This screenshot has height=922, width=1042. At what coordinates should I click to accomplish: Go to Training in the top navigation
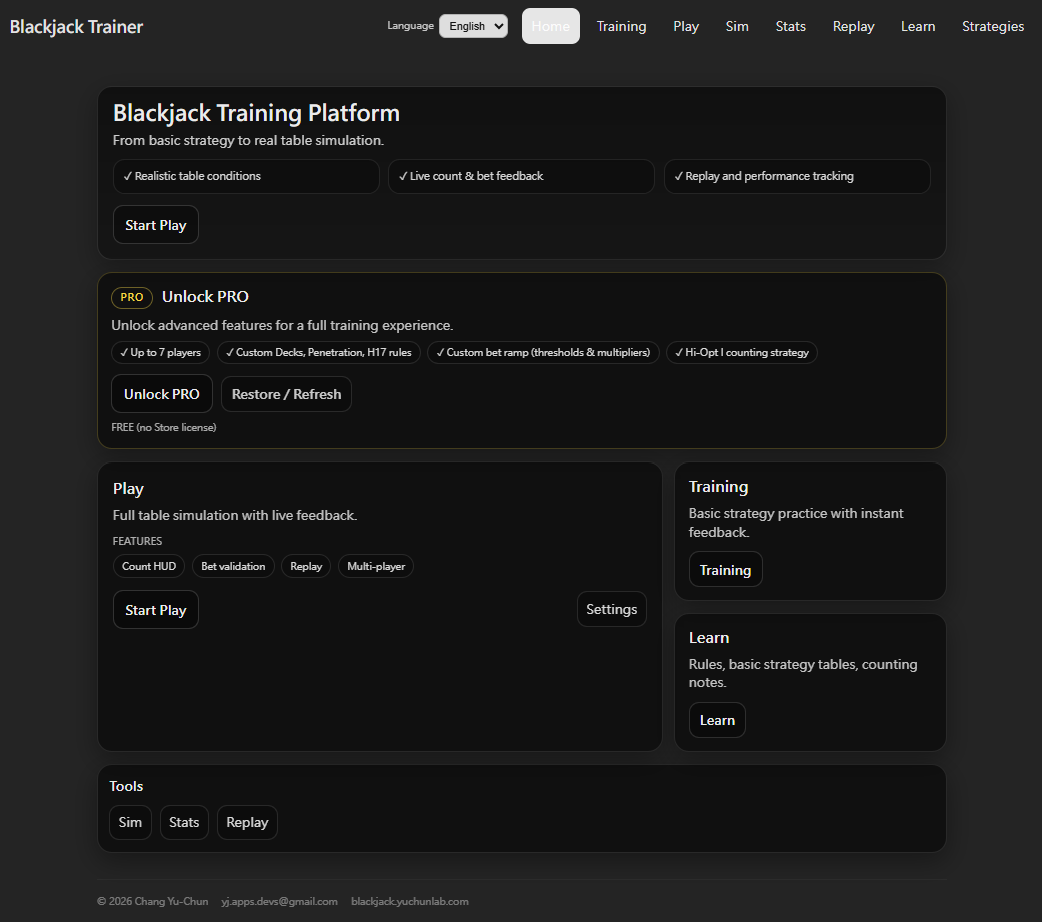621,26
